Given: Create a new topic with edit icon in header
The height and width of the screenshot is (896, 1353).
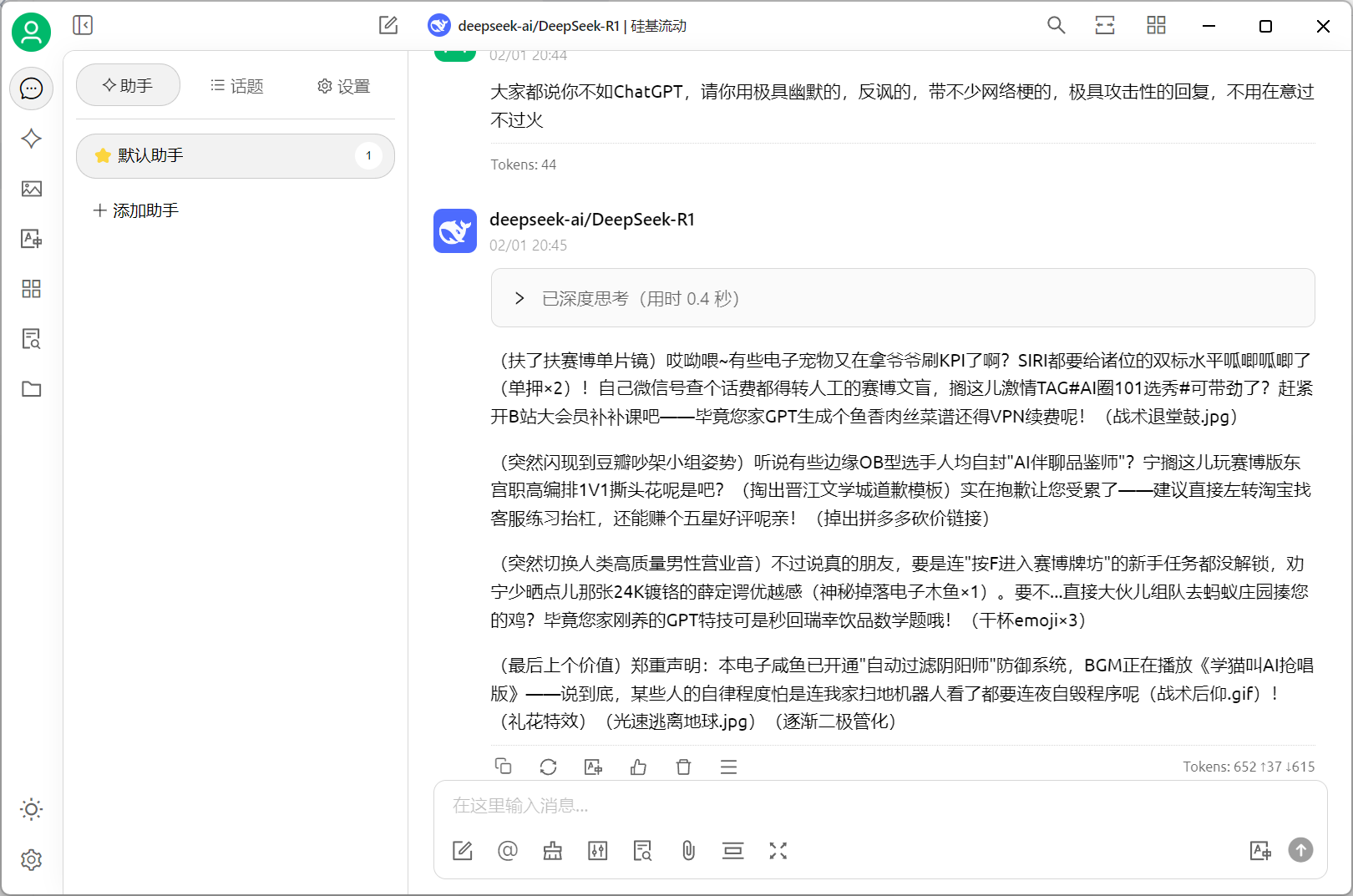Looking at the screenshot, I should (x=388, y=25).
